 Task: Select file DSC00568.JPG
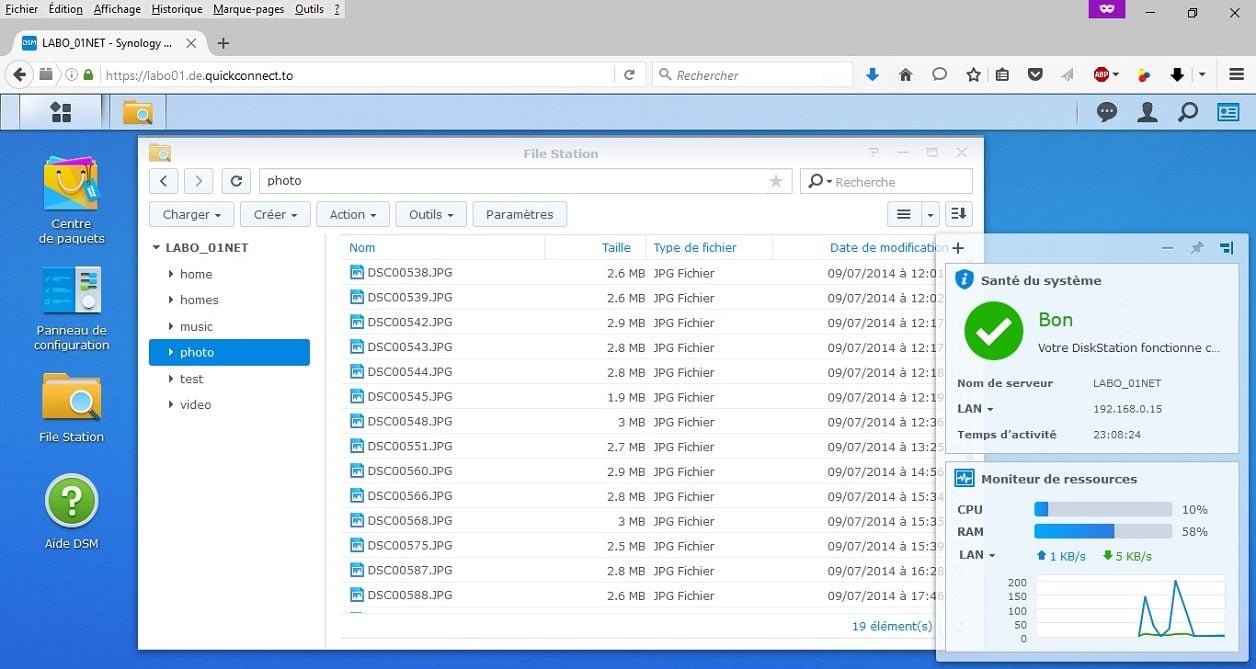[x=410, y=521]
